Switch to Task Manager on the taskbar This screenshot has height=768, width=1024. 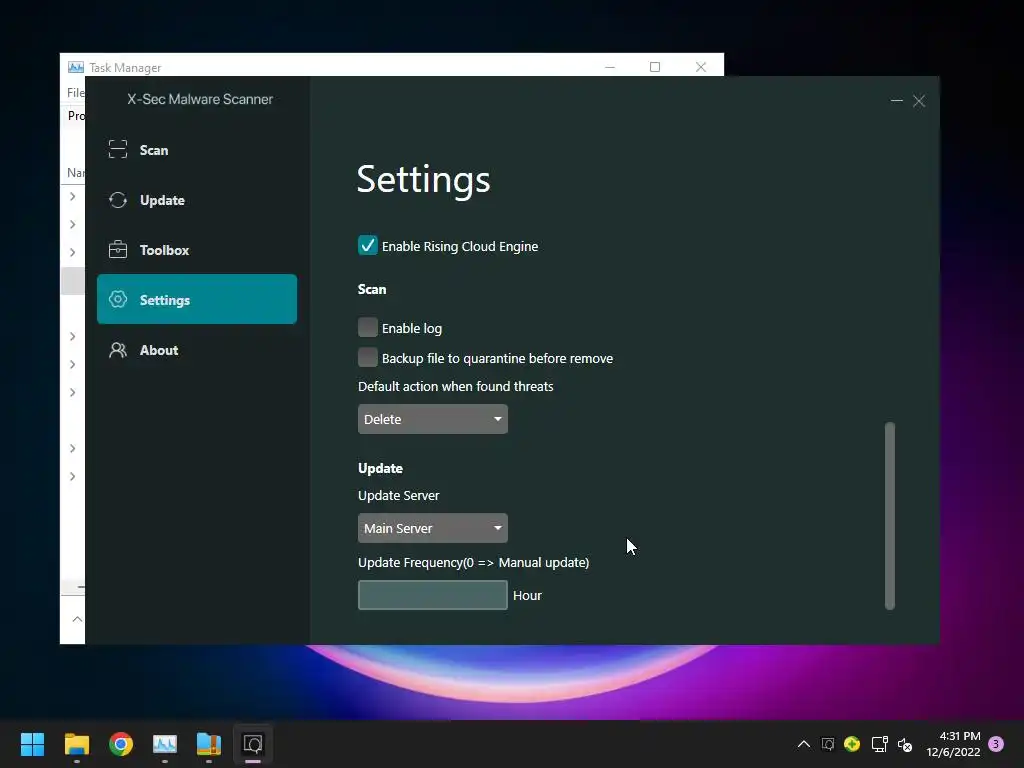165,744
